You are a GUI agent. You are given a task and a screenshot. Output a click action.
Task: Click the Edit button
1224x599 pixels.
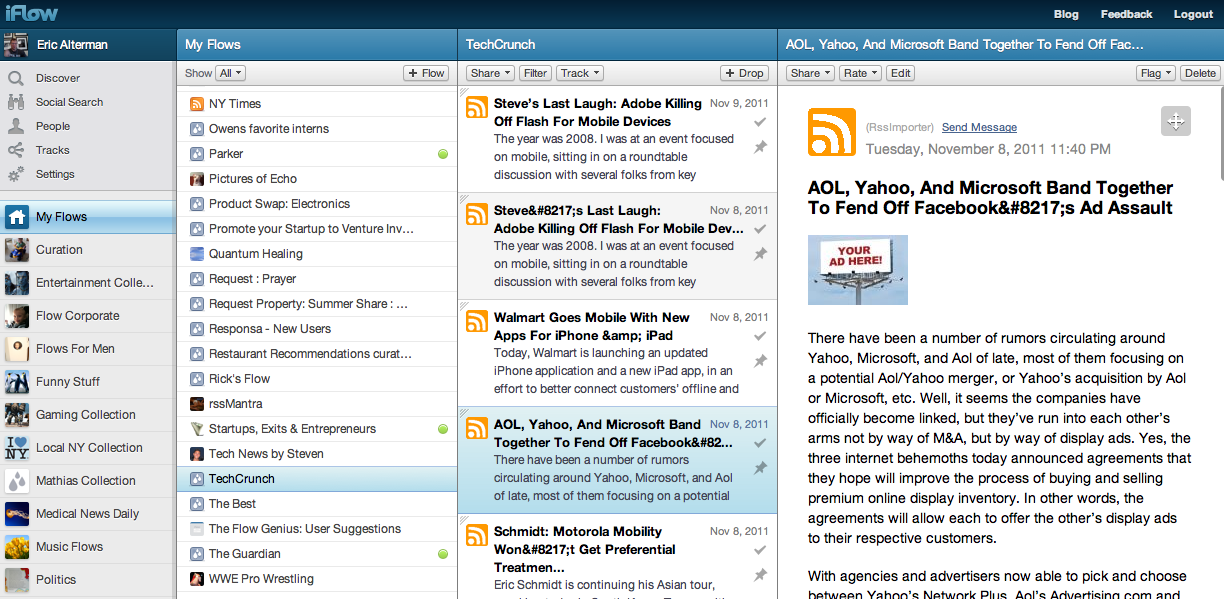900,73
